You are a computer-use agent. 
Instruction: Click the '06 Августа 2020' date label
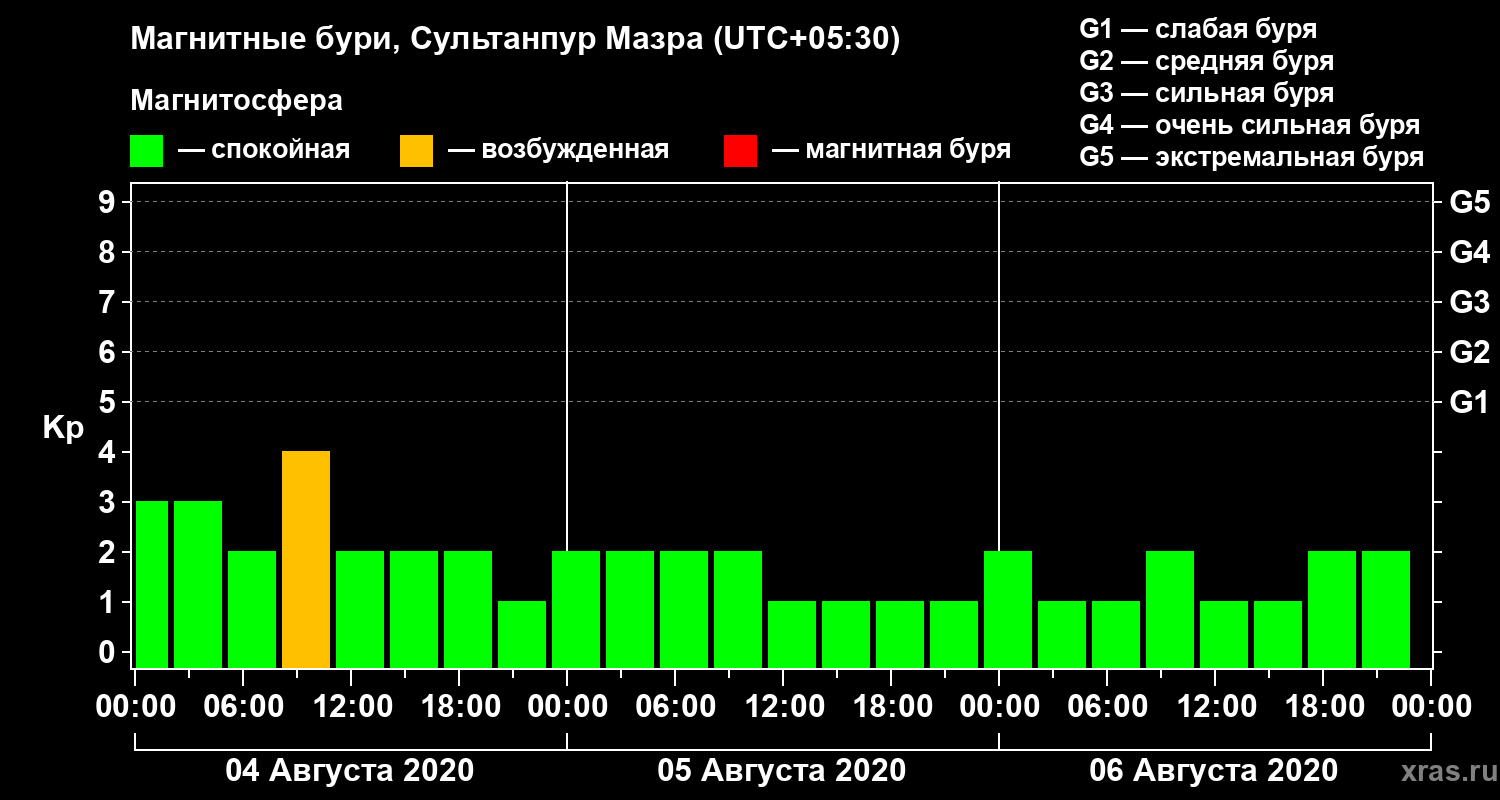coord(1214,771)
